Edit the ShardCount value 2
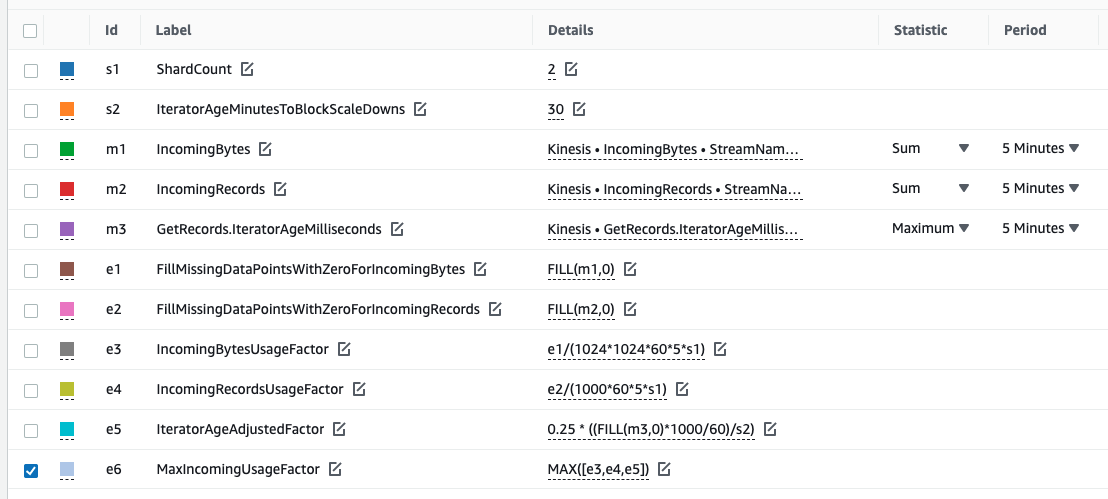1108x499 pixels. [571, 69]
